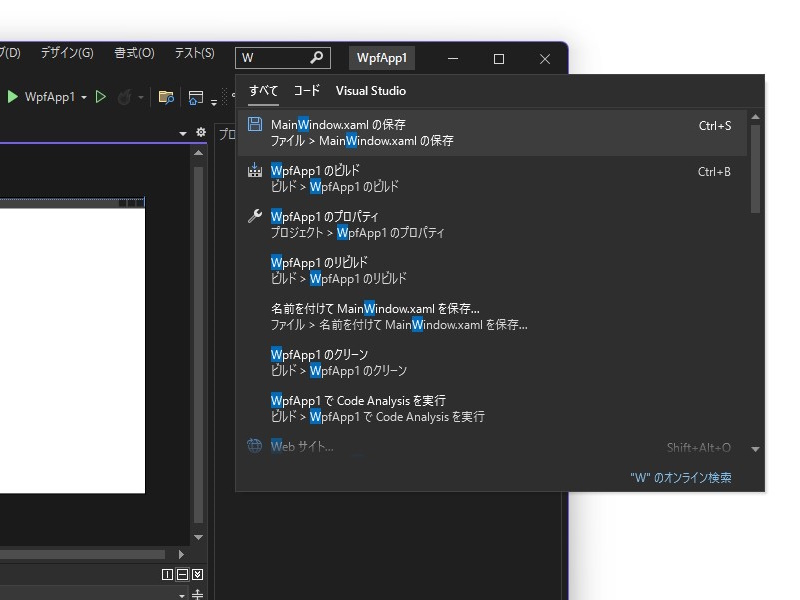The height and width of the screenshot is (600, 800).
Task: Click the search results scrollbar thumb
Action: 756,169
